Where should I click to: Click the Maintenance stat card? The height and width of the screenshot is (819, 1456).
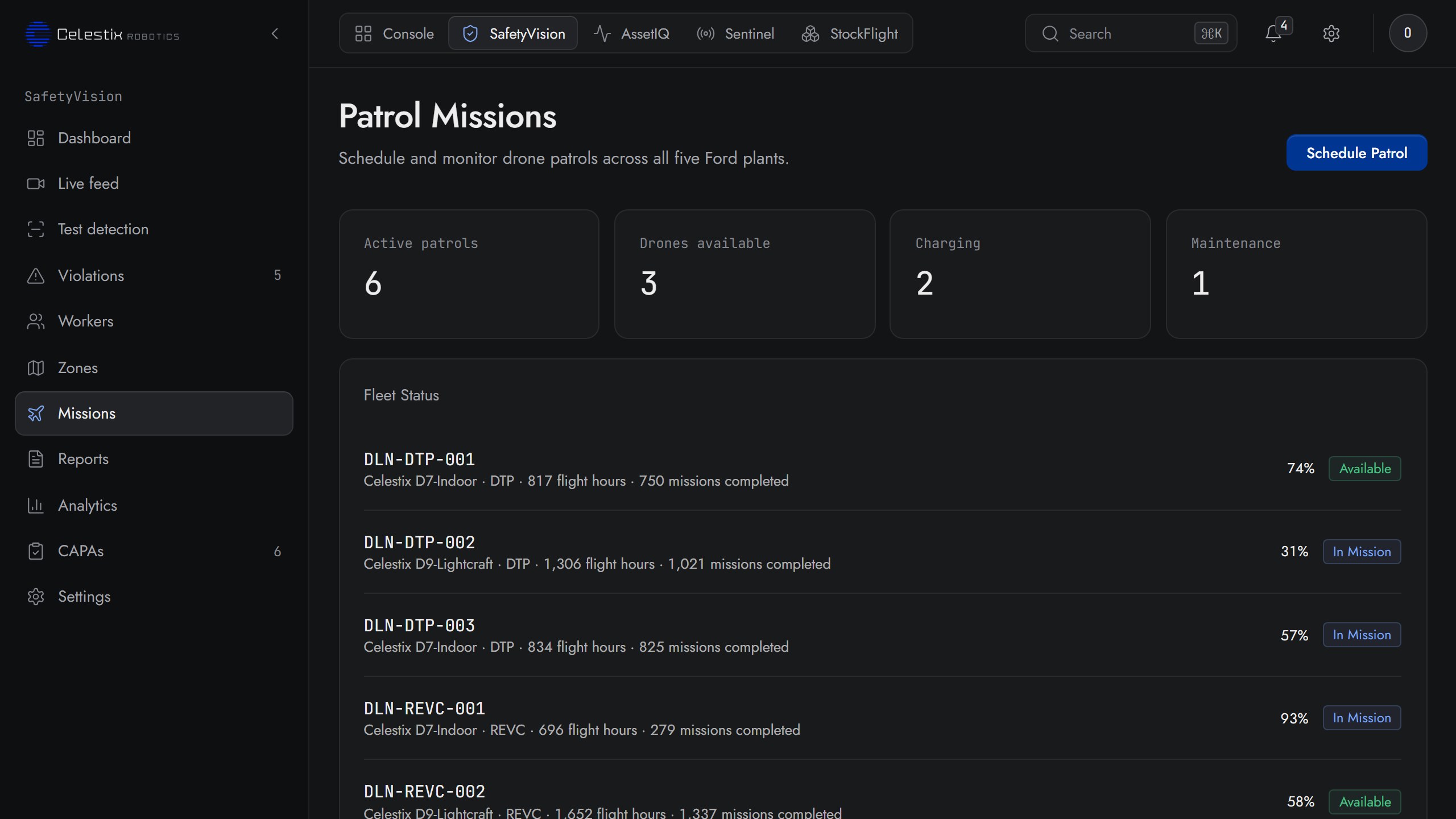coord(1296,274)
